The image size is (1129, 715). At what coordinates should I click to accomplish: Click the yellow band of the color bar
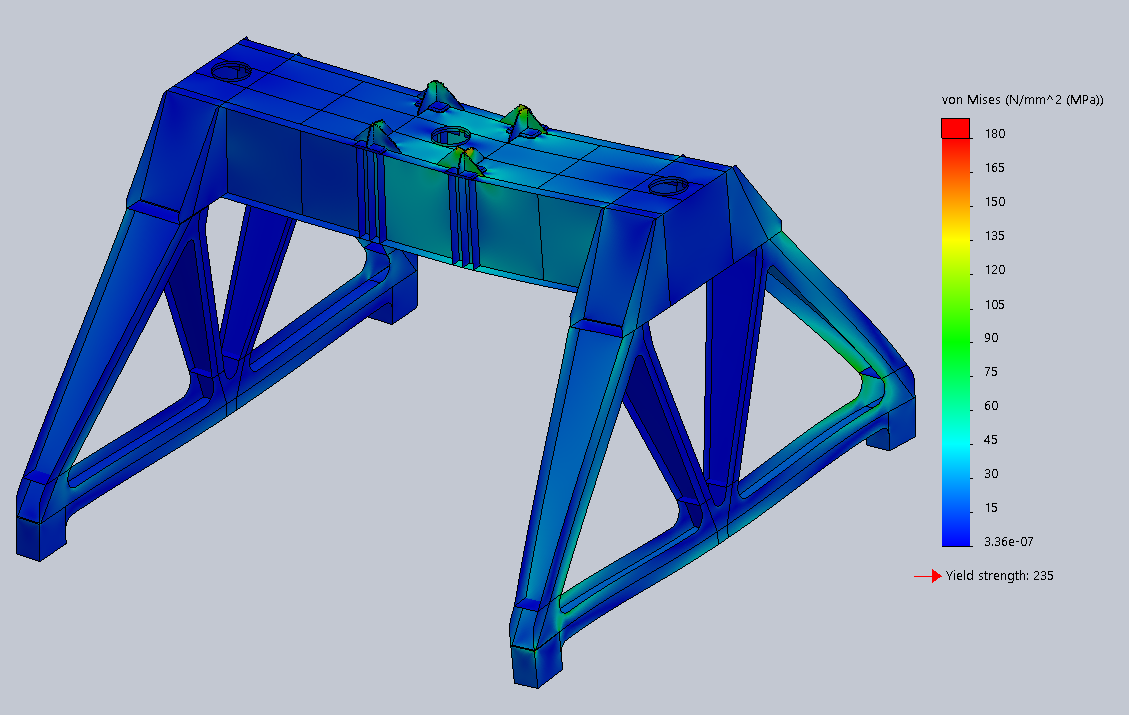956,236
